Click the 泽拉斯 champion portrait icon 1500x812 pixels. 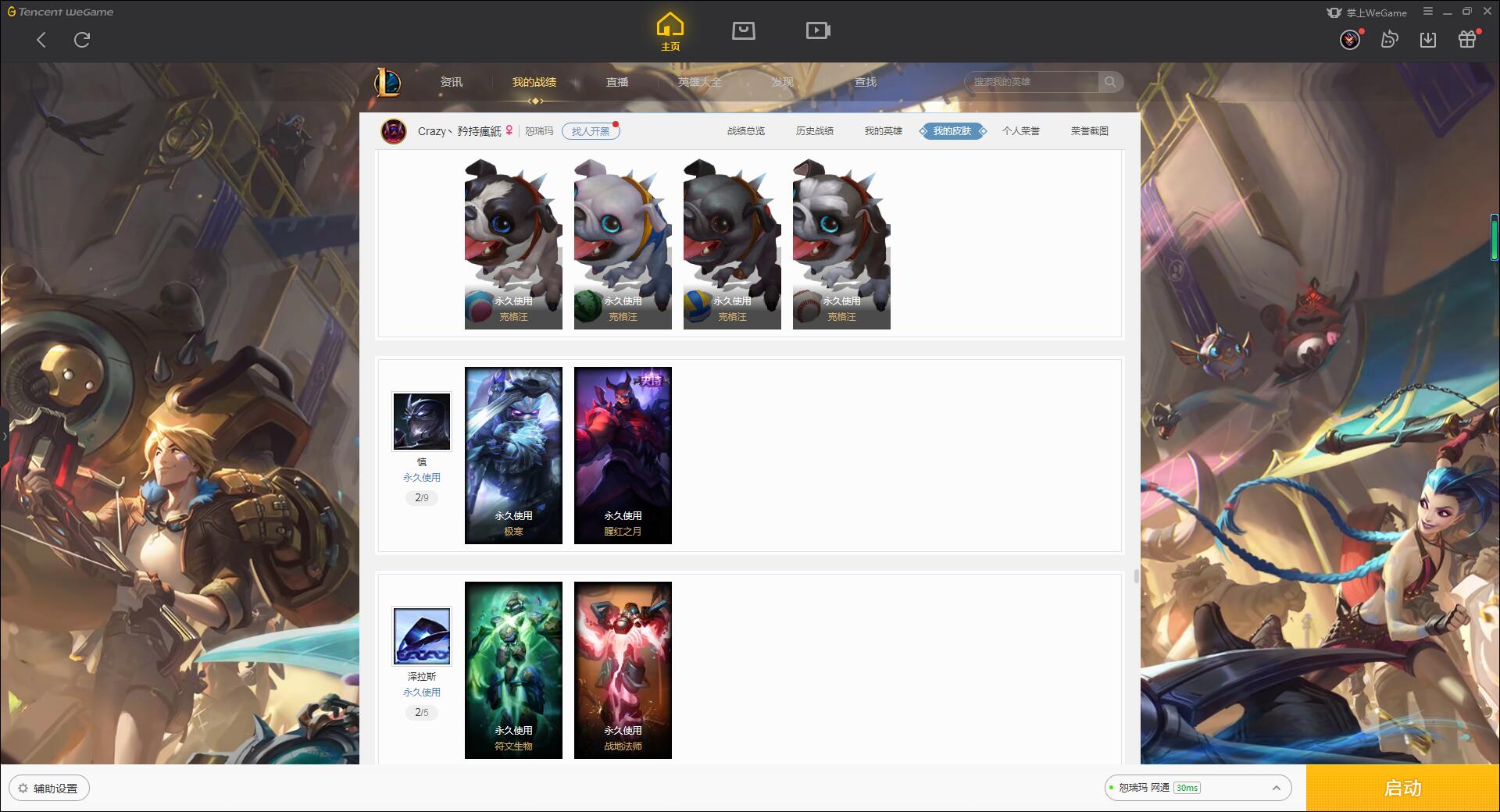[422, 636]
